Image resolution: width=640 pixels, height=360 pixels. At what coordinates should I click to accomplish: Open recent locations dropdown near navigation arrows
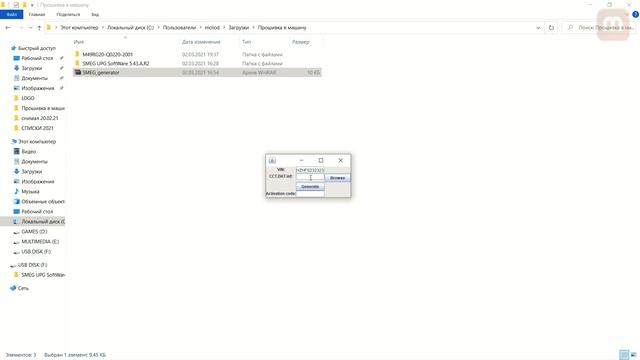31,28
